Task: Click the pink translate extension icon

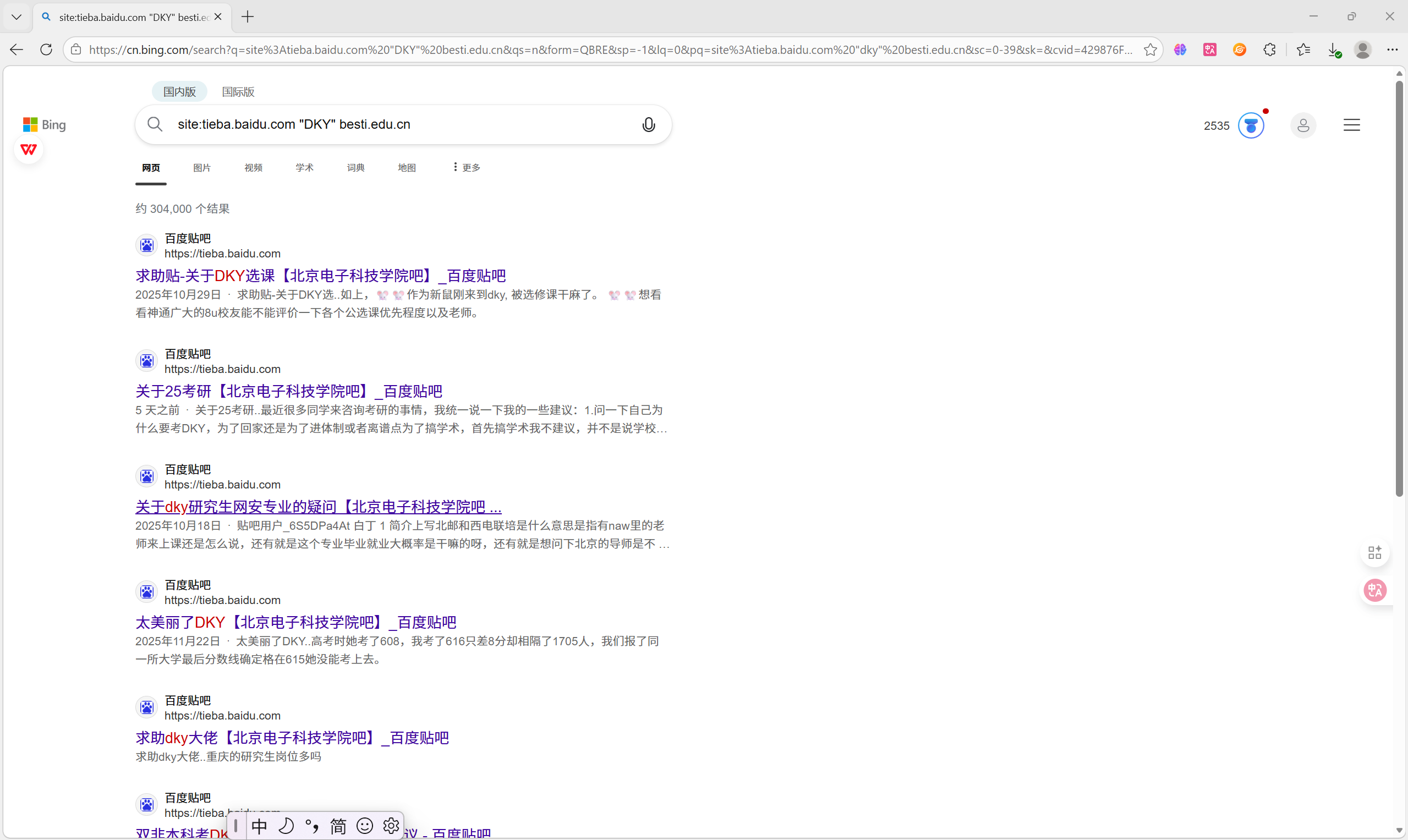Action: [x=1210, y=50]
